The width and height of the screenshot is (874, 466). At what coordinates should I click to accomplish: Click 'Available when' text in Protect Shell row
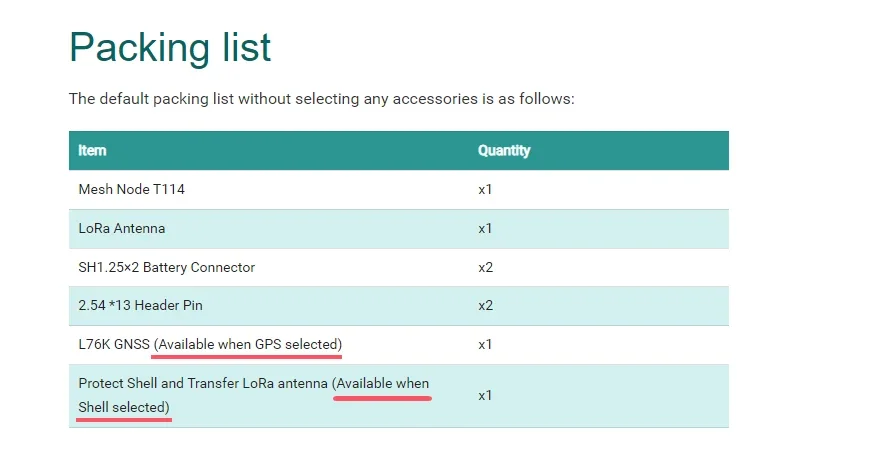pyautogui.click(x=382, y=383)
